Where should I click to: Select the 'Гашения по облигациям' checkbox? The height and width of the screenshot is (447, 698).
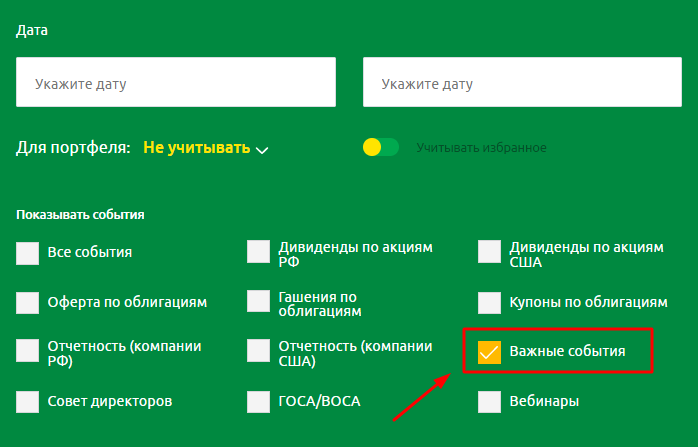(259, 302)
